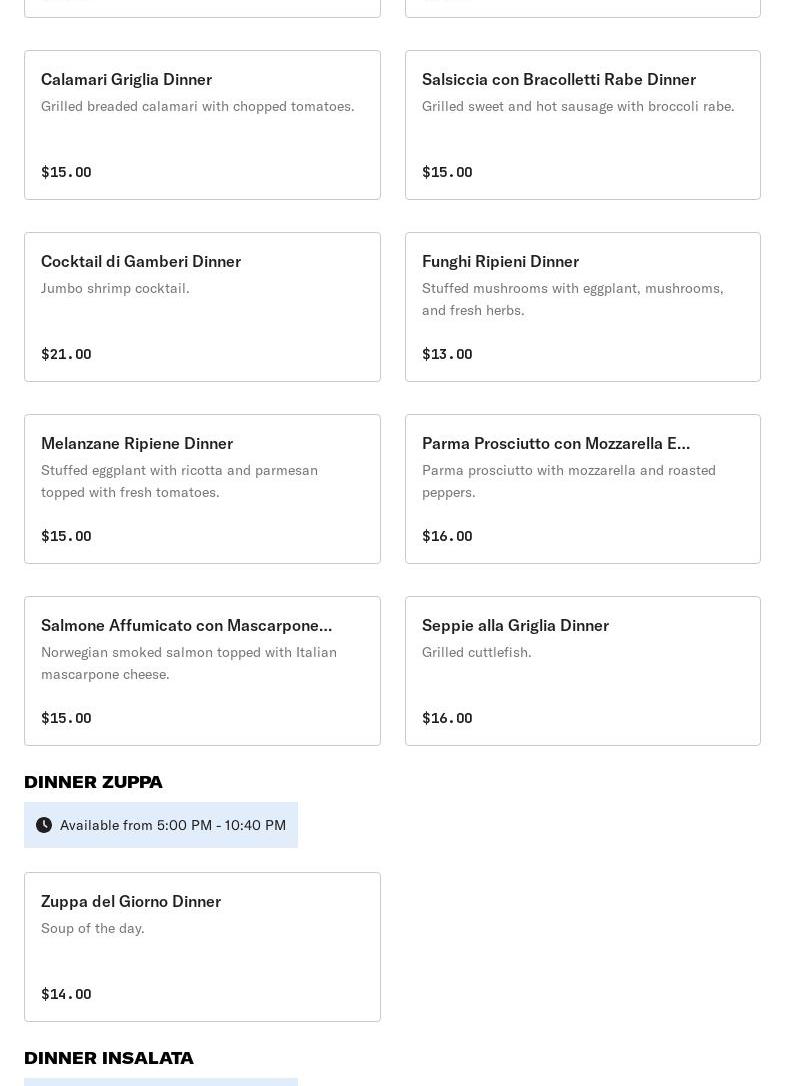Screen dimensions: 785x1086
Task: Click the $14.00 soup of the day price
Action: pyautogui.click(x=66, y=994)
